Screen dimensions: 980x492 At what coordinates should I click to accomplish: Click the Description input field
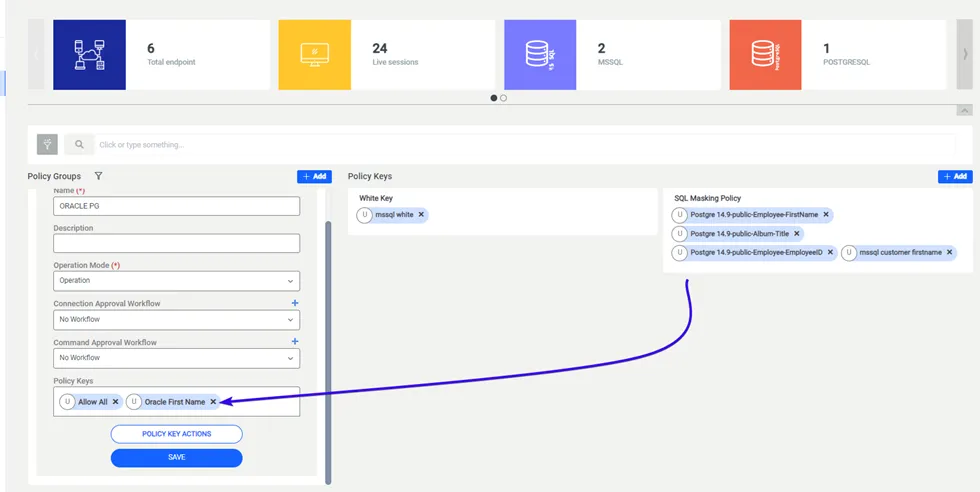(x=176, y=243)
